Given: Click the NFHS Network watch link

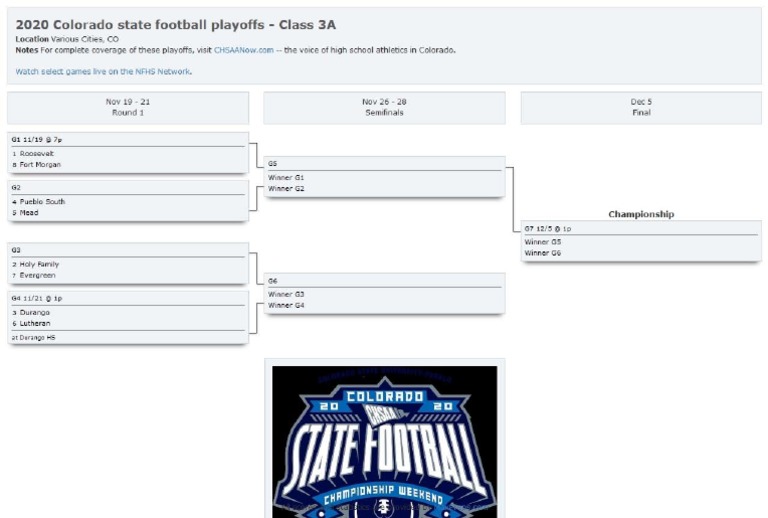Looking at the screenshot, I should point(103,72).
